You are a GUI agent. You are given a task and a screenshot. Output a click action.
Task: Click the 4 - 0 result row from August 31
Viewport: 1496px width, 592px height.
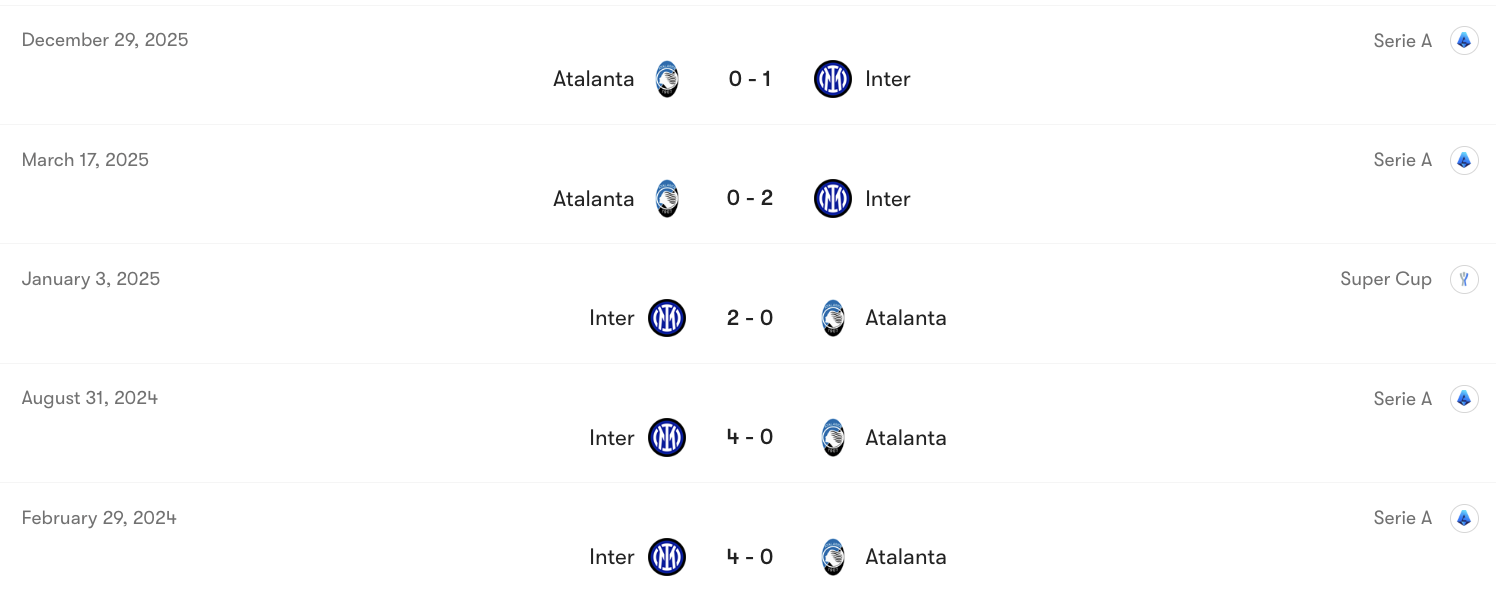(749, 437)
